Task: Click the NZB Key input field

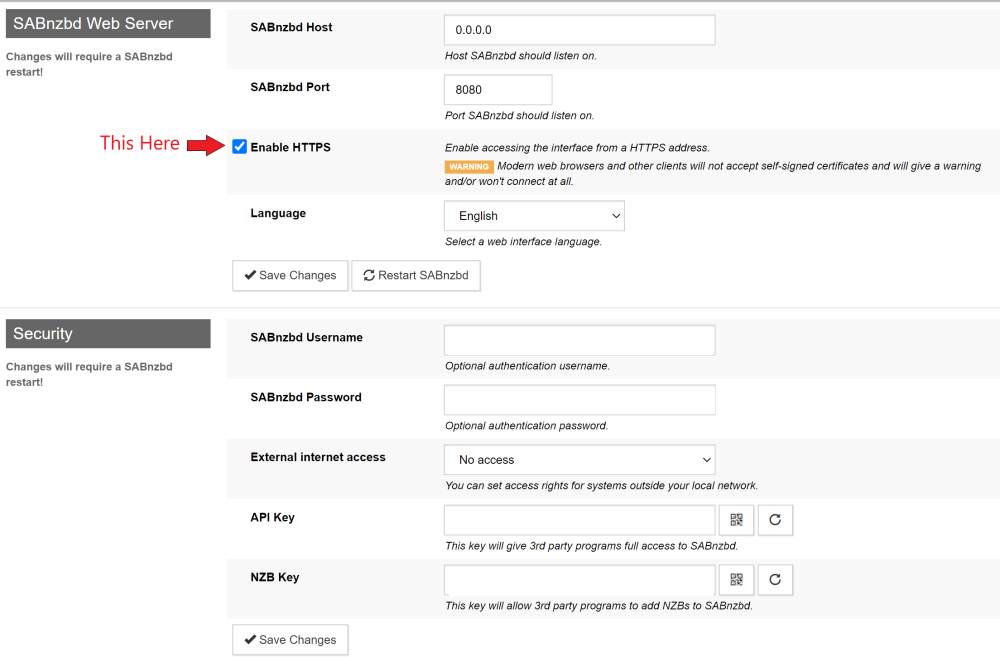Action: click(x=580, y=580)
